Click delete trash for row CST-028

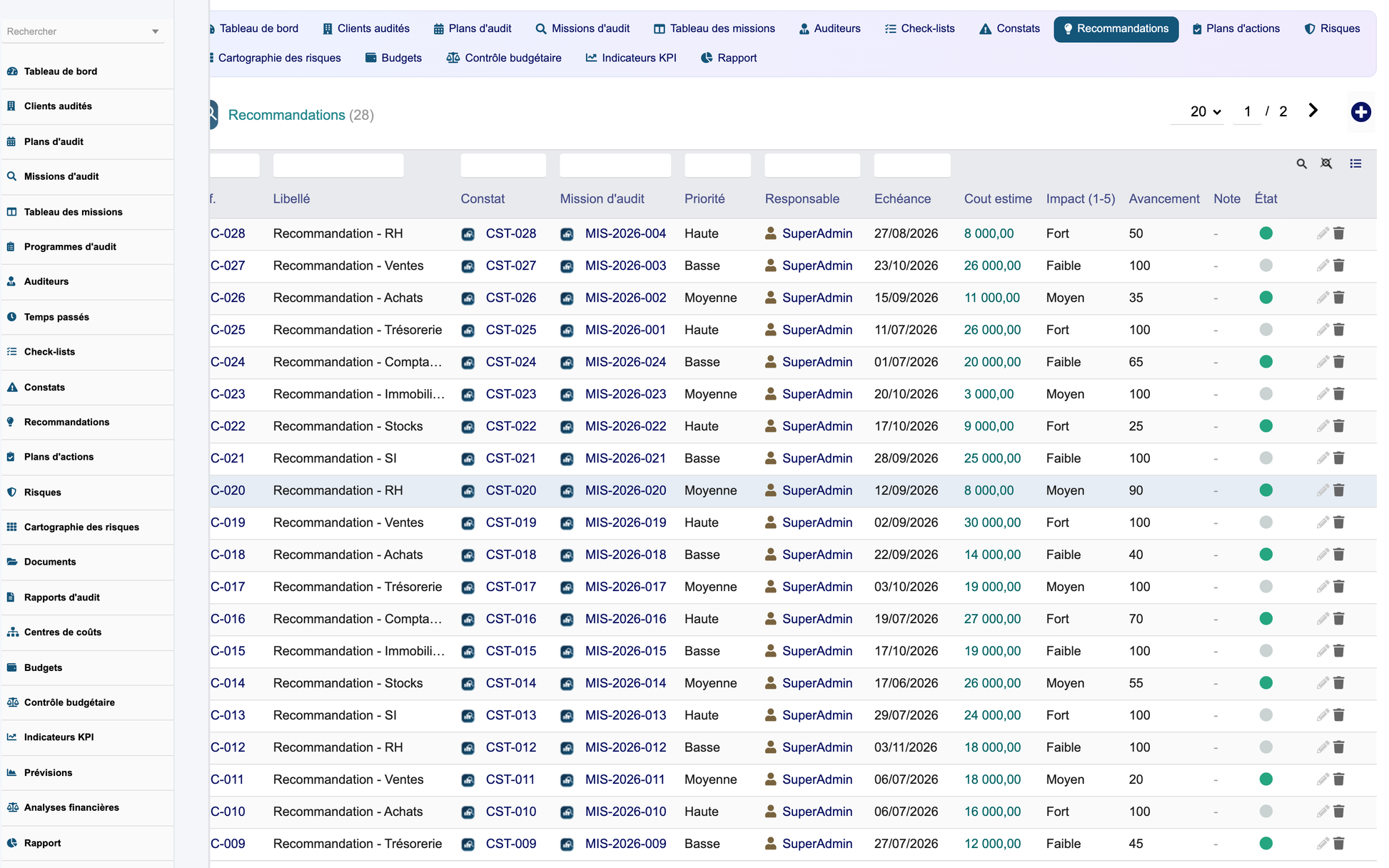[x=1339, y=233]
